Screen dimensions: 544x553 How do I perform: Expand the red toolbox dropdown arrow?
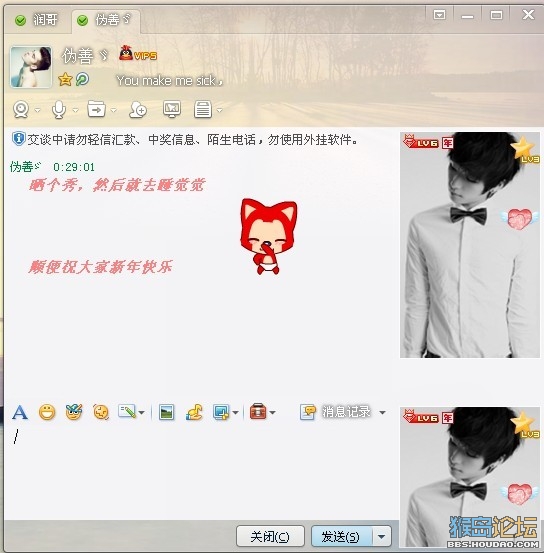(x=272, y=412)
